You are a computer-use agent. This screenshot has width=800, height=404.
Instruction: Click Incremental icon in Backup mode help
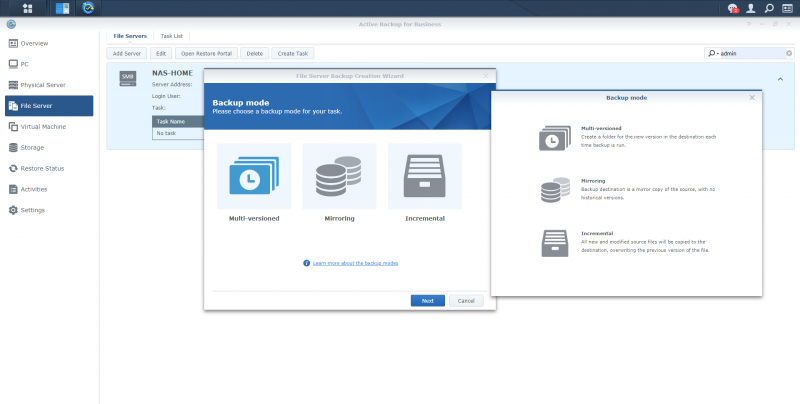[x=555, y=243]
